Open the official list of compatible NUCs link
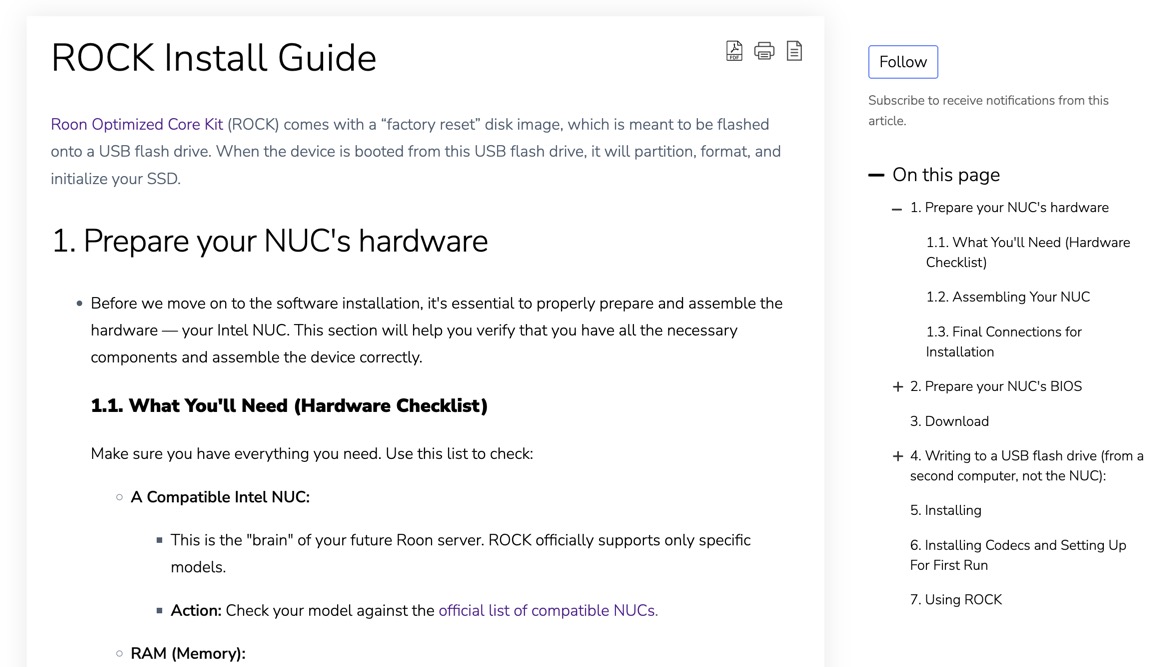Image resolution: width=1172 pixels, height=667 pixels. [548, 610]
